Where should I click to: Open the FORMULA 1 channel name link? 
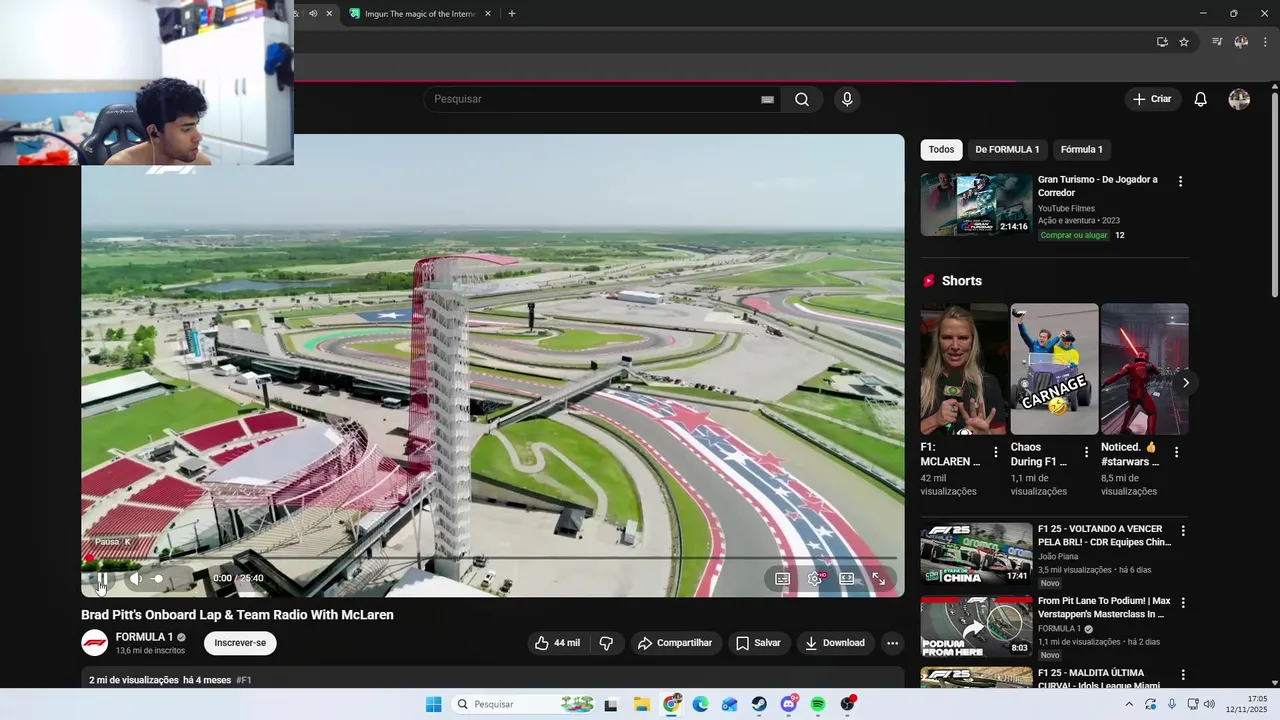coord(144,637)
